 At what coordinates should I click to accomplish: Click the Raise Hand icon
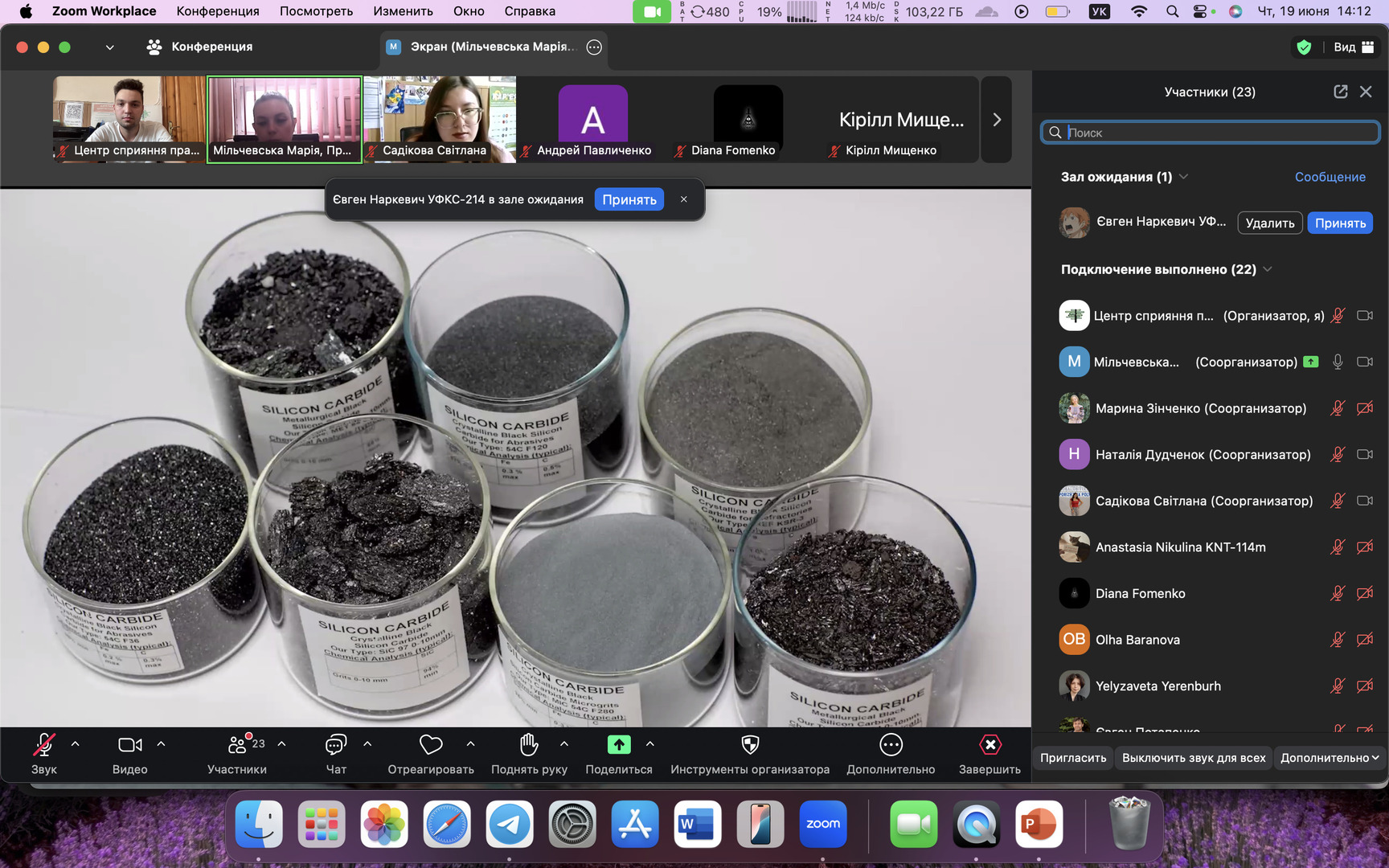click(529, 745)
